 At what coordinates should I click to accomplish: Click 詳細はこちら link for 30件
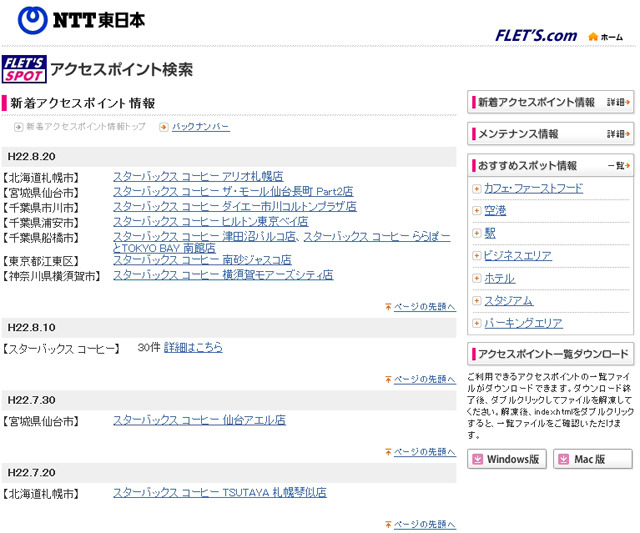coord(193,347)
